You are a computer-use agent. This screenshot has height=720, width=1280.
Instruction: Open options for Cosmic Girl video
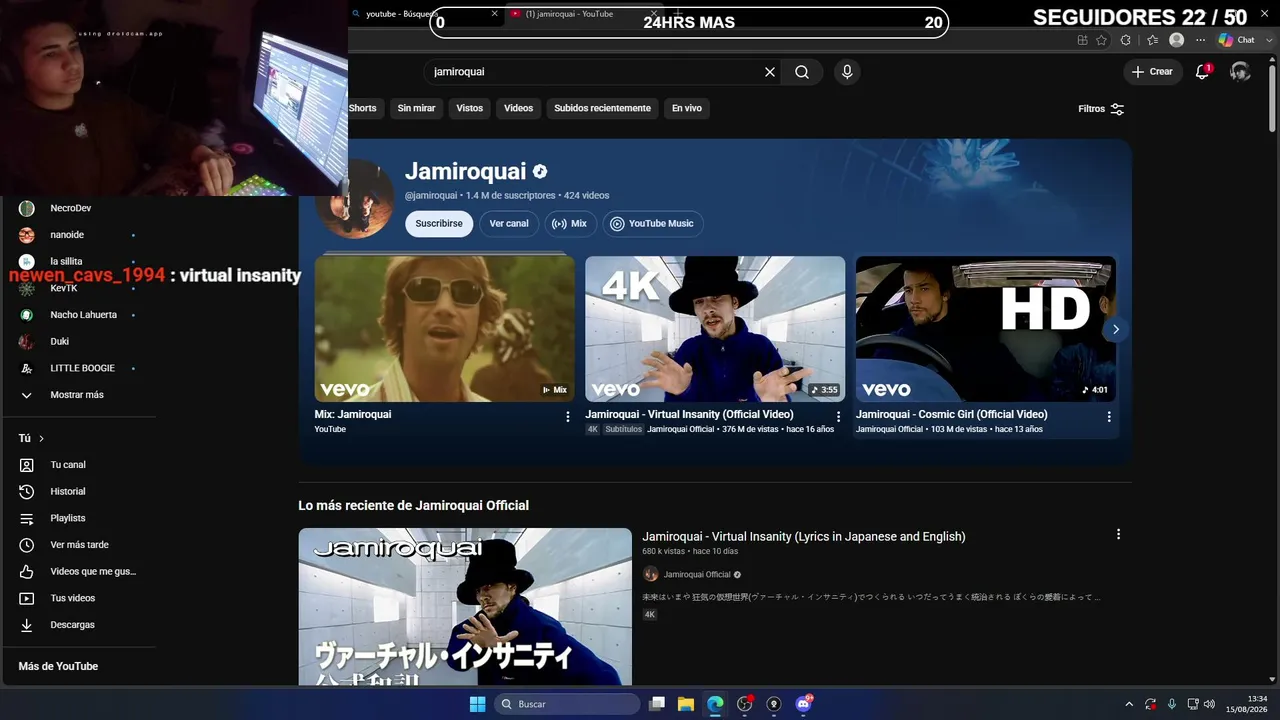1109,417
